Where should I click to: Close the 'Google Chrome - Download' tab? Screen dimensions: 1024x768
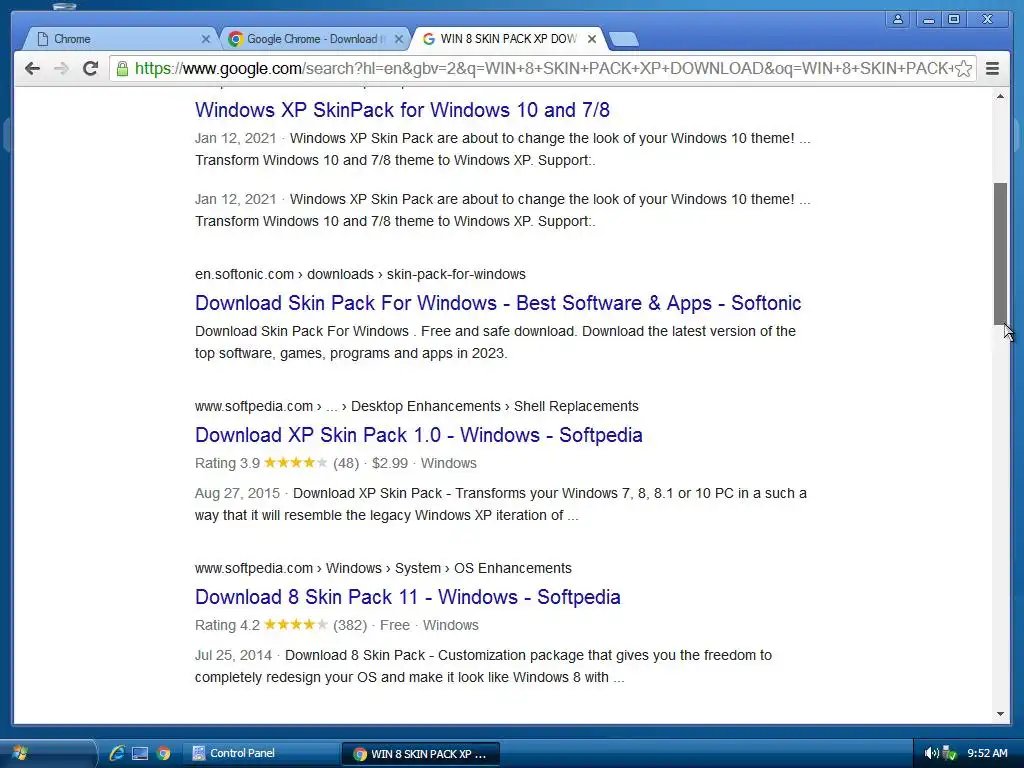point(399,39)
